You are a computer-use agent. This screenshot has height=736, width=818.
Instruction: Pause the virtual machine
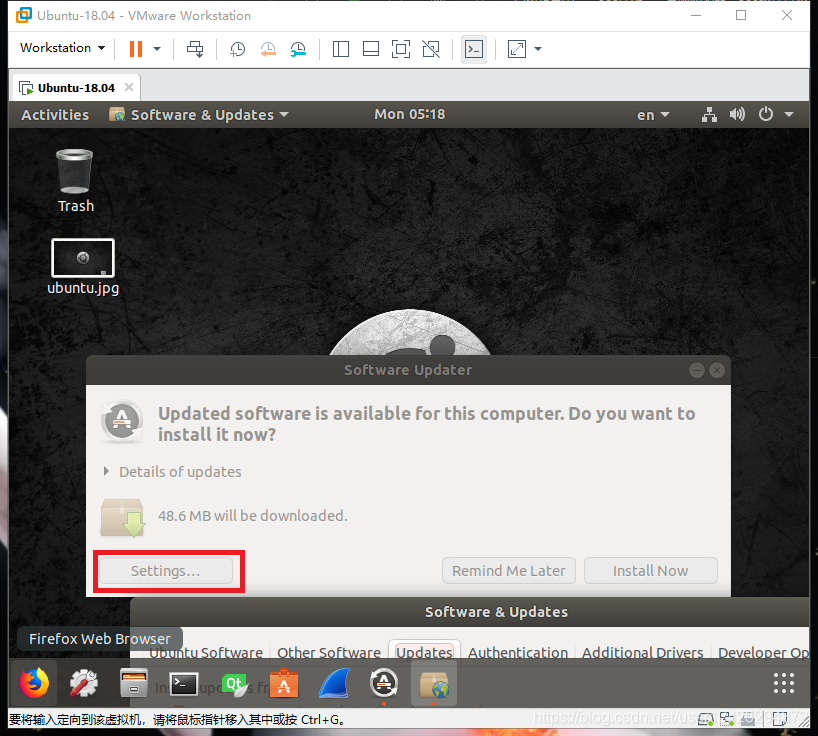[x=136, y=49]
